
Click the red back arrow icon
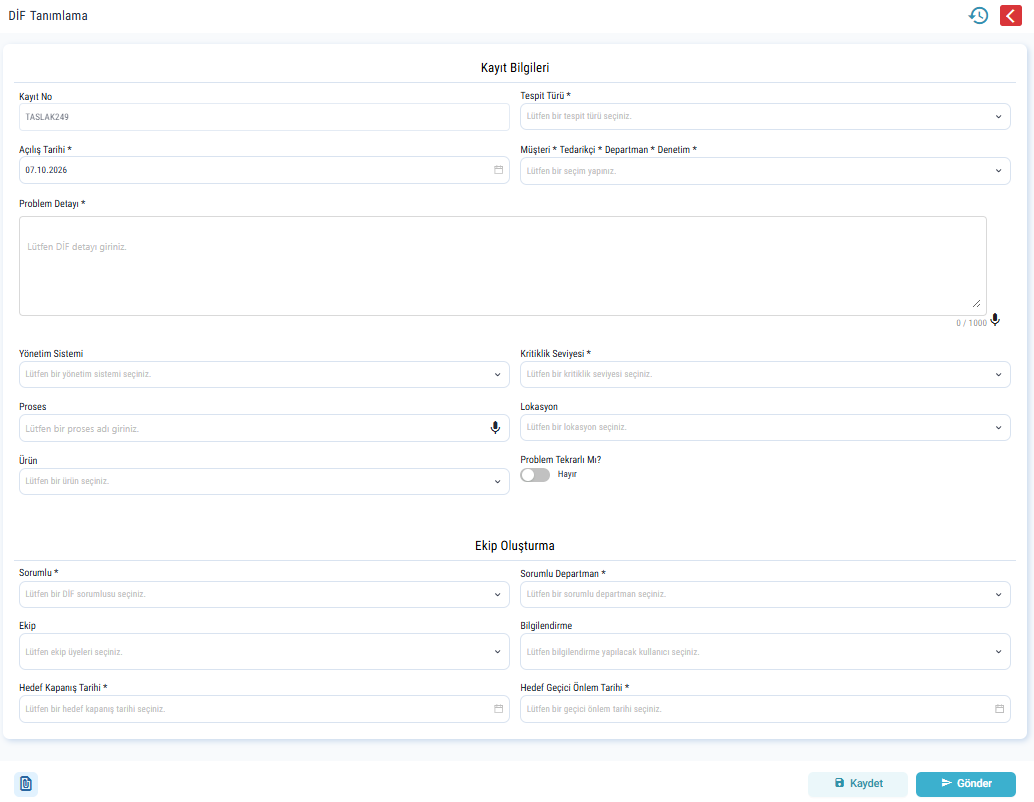[1010, 15]
